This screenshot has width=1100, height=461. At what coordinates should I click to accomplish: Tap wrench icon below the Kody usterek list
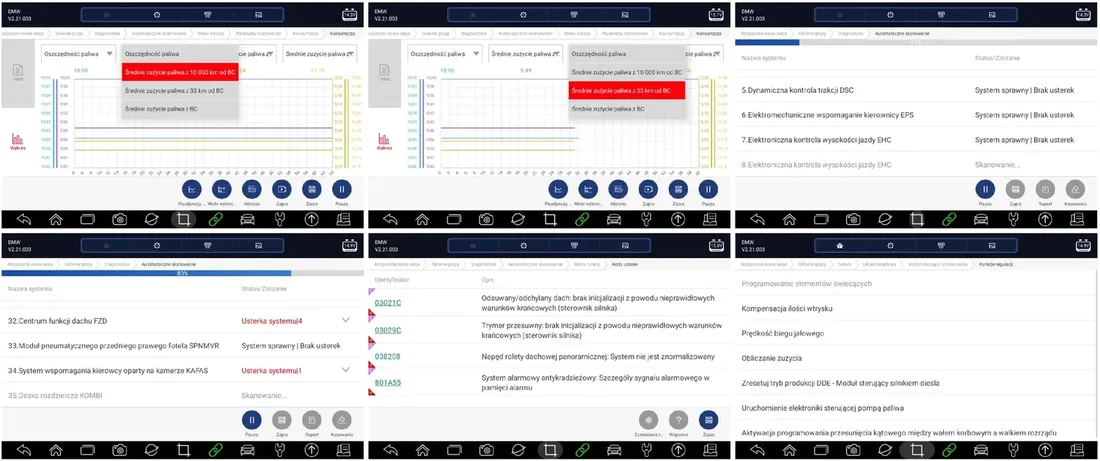(x=646, y=450)
